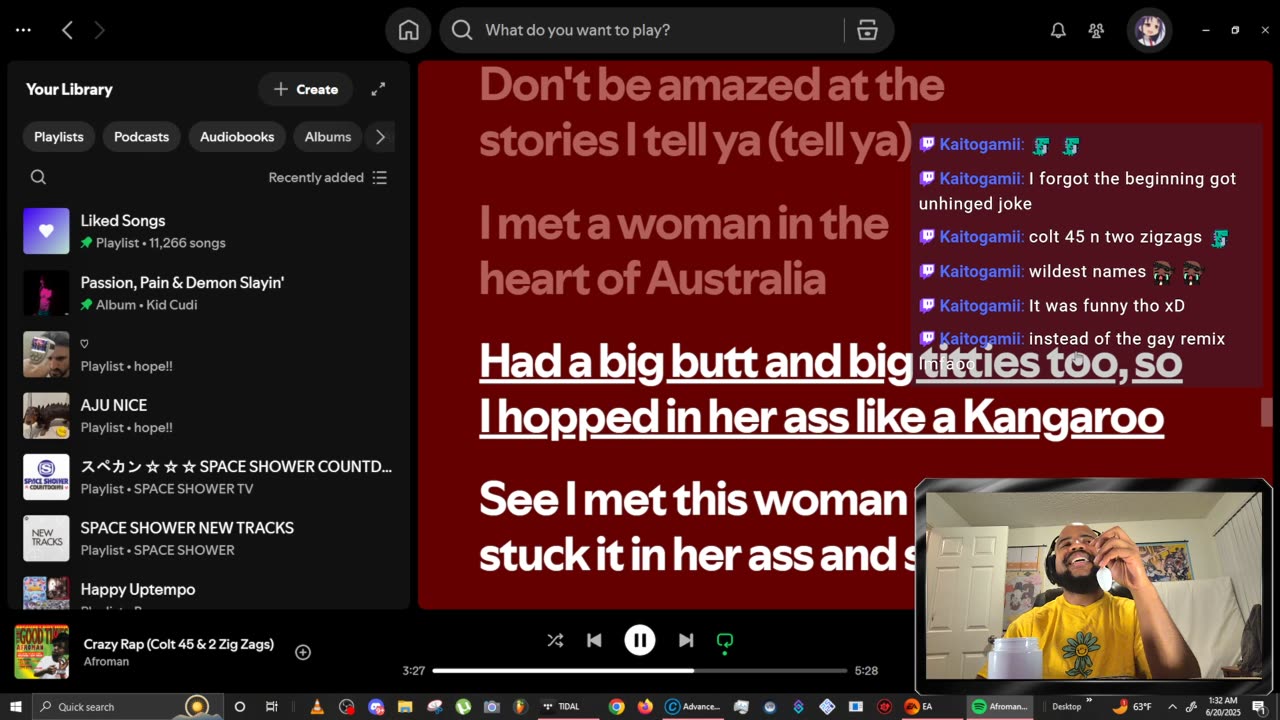Open the What's New notifications bell
This screenshot has width=1280, height=720.
click(x=1058, y=31)
